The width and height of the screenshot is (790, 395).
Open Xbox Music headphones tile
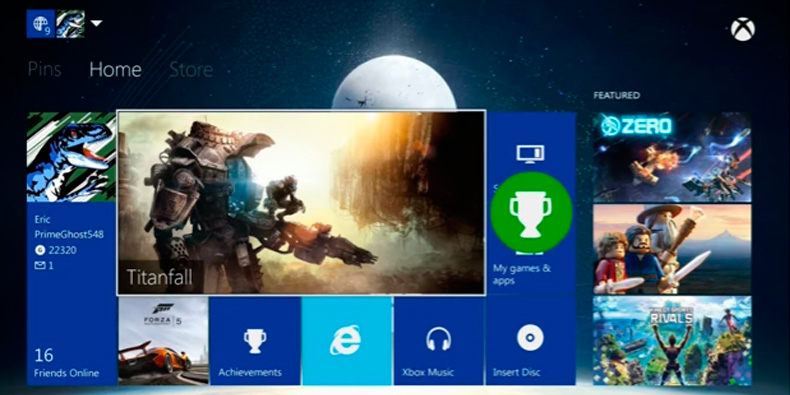pyautogui.click(x=438, y=341)
